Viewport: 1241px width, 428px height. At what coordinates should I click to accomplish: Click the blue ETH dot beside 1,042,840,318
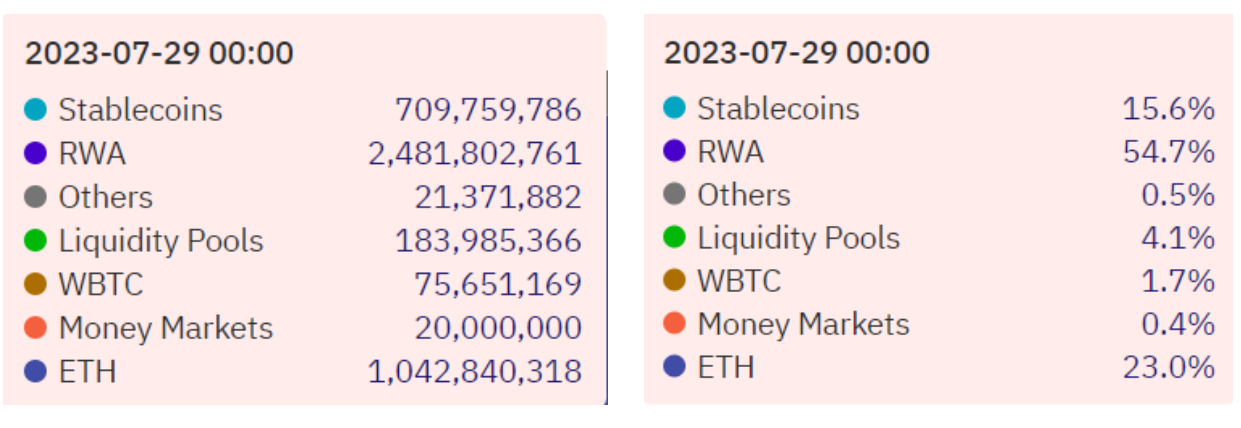point(36,371)
